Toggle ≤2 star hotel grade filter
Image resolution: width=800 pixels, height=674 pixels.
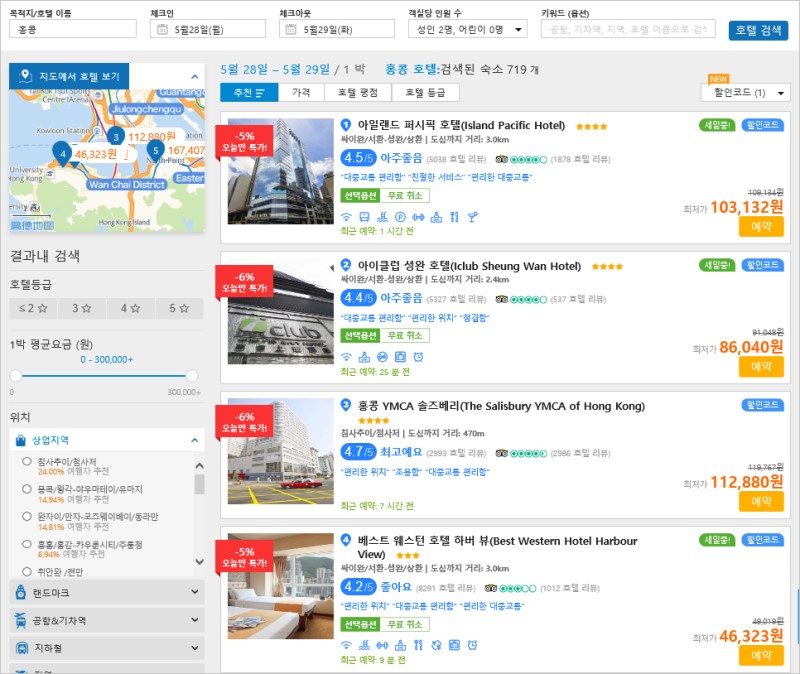click(x=33, y=308)
